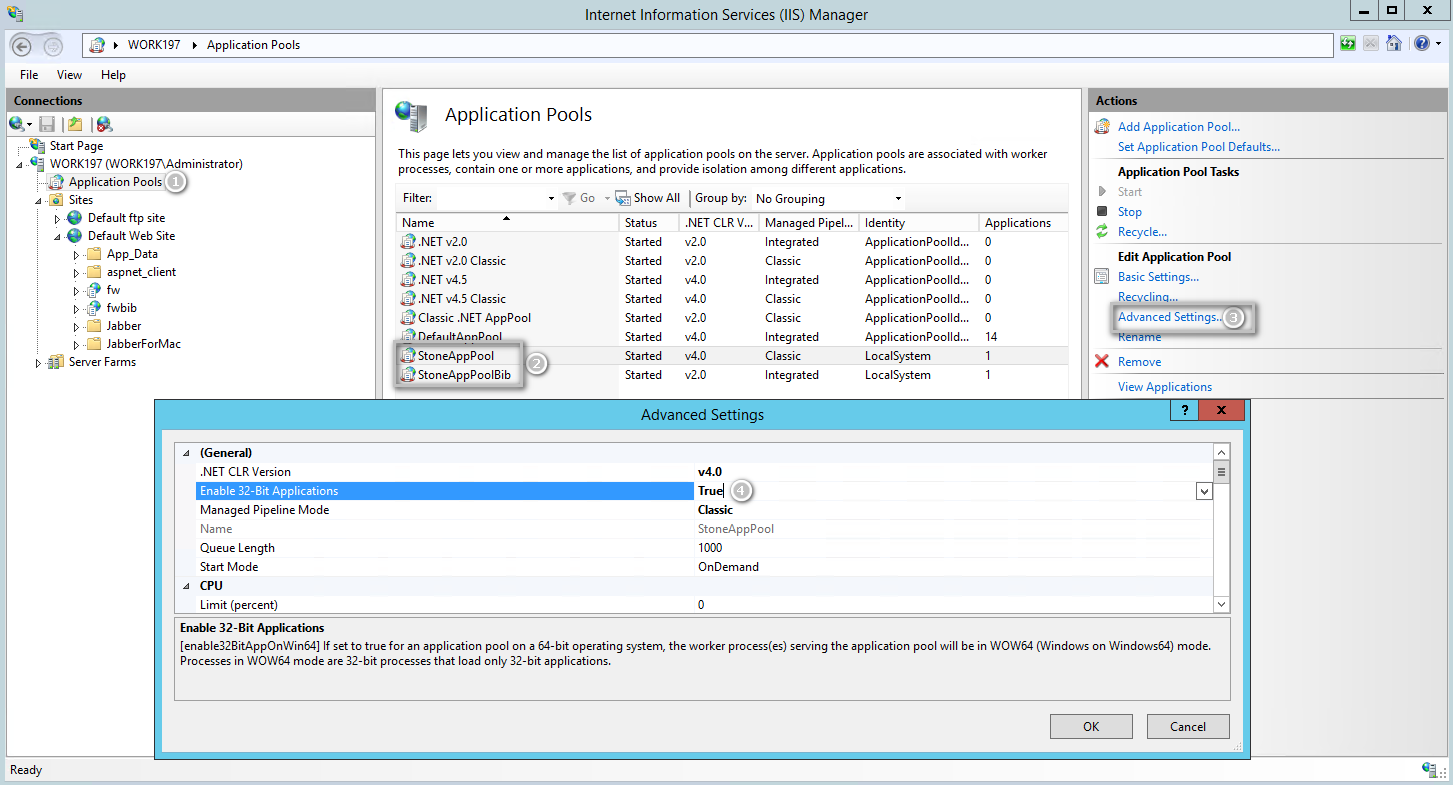Open the View menu
The width and height of the screenshot is (1453, 785).
[69, 75]
